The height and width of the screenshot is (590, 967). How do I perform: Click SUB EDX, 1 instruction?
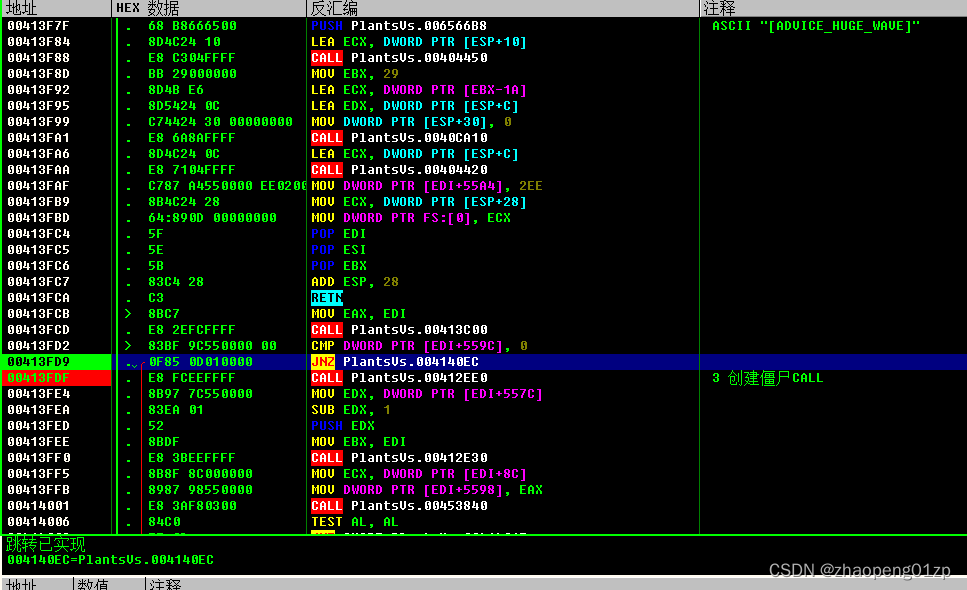[x=350, y=410]
